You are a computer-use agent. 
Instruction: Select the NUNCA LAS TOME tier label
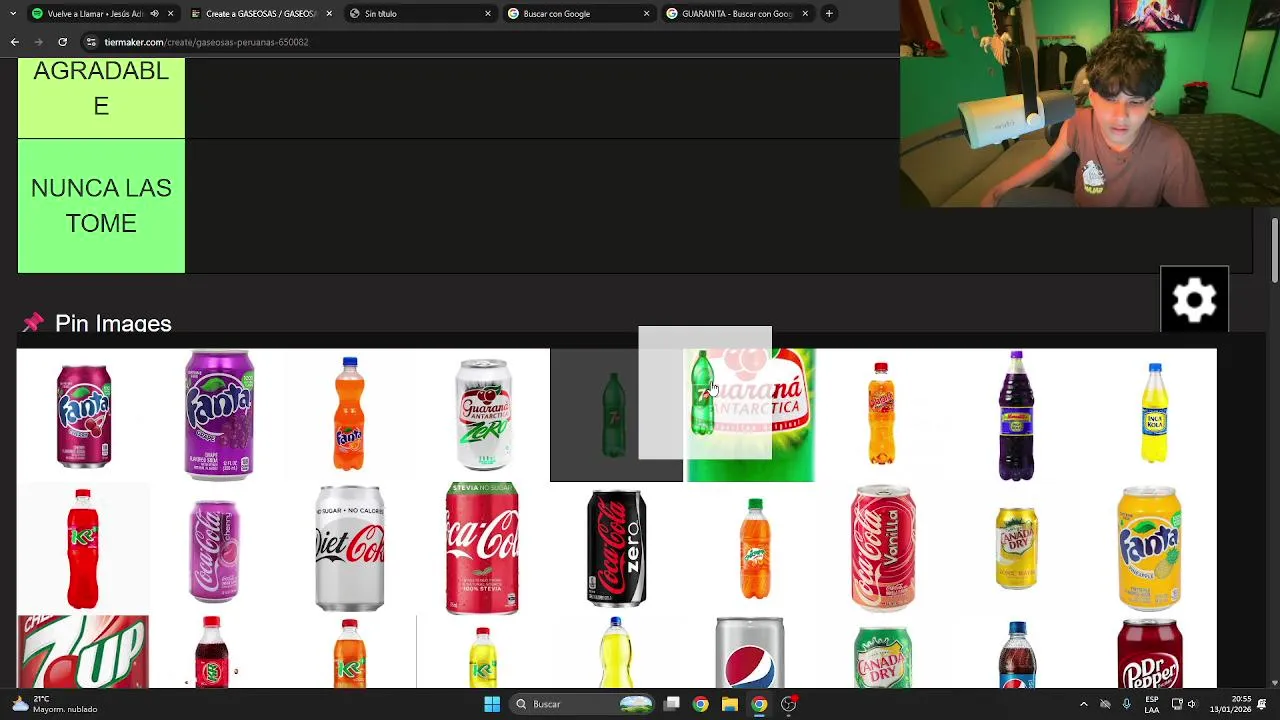point(101,206)
